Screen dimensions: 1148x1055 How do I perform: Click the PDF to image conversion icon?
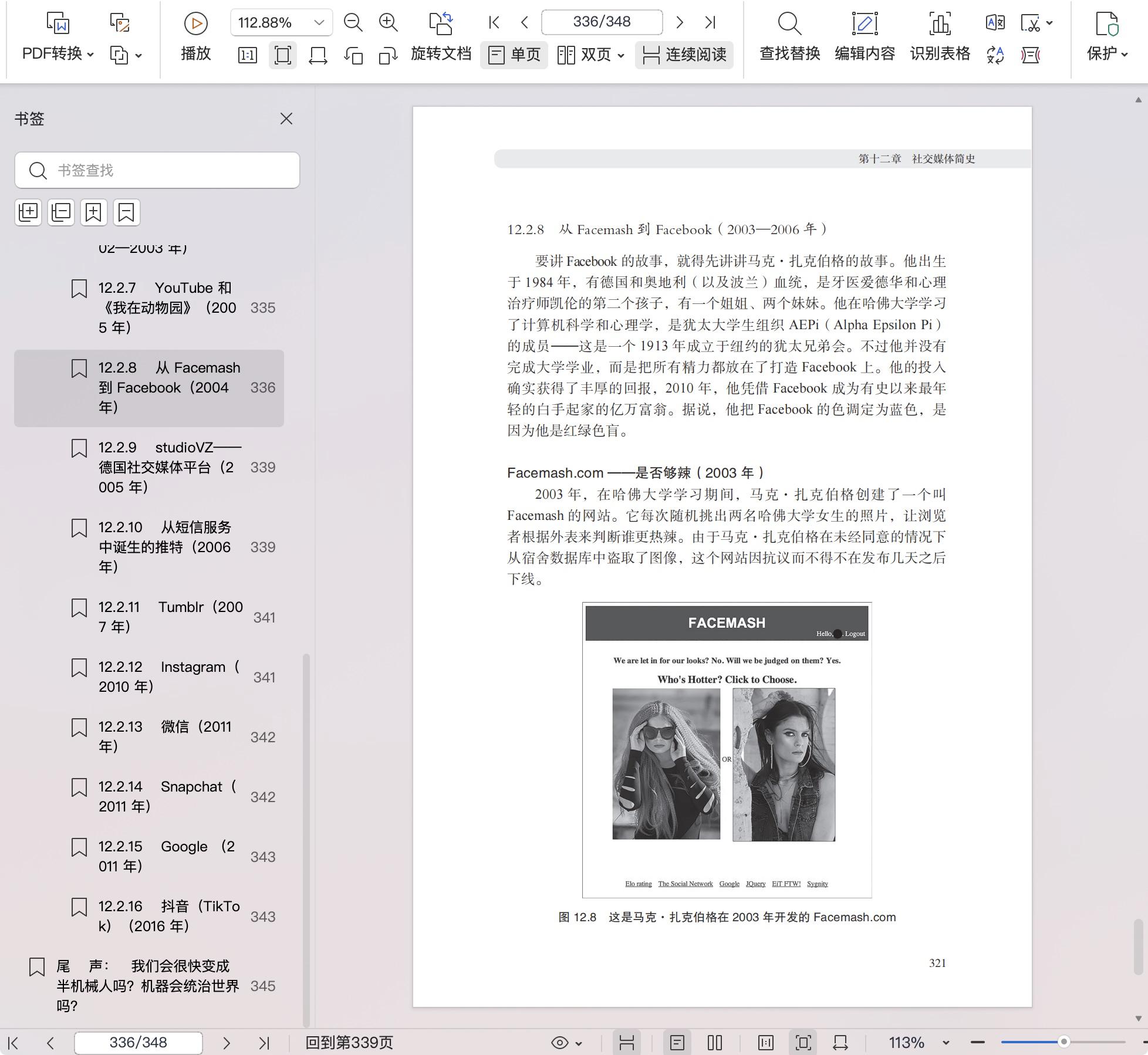pos(120,22)
